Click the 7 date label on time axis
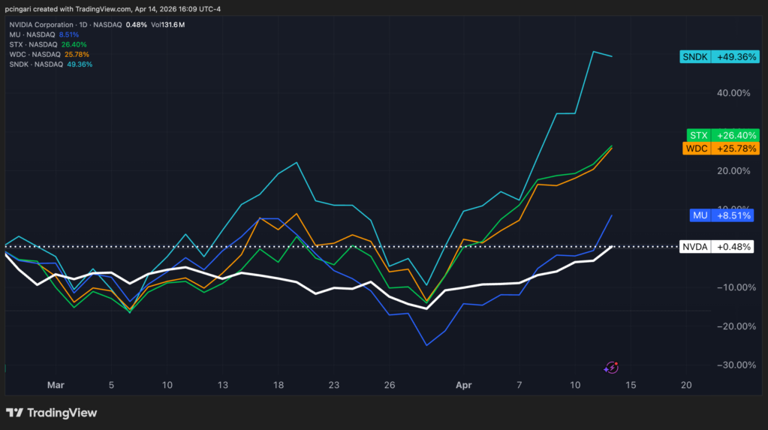Screen dimensions: 768x430 [x=519, y=385]
